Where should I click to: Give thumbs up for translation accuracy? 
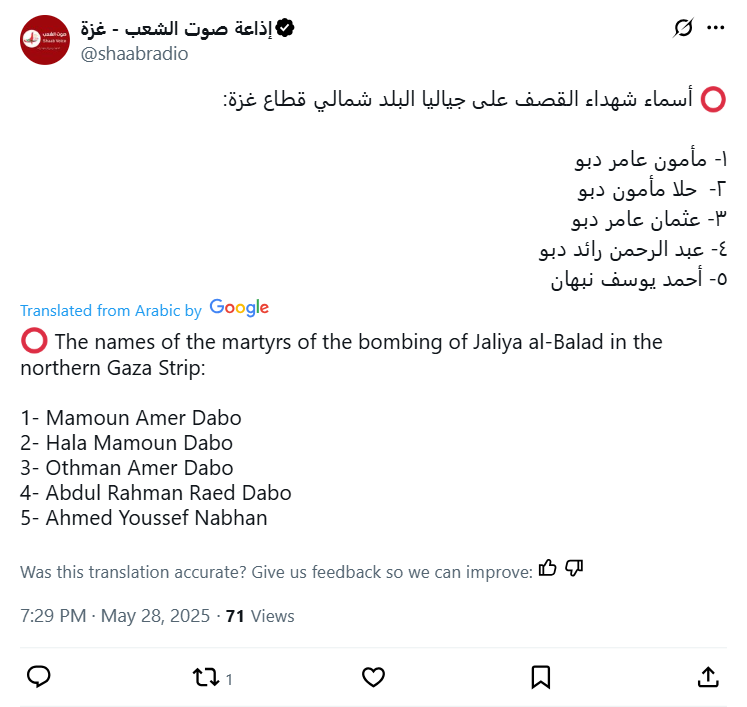click(547, 569)
